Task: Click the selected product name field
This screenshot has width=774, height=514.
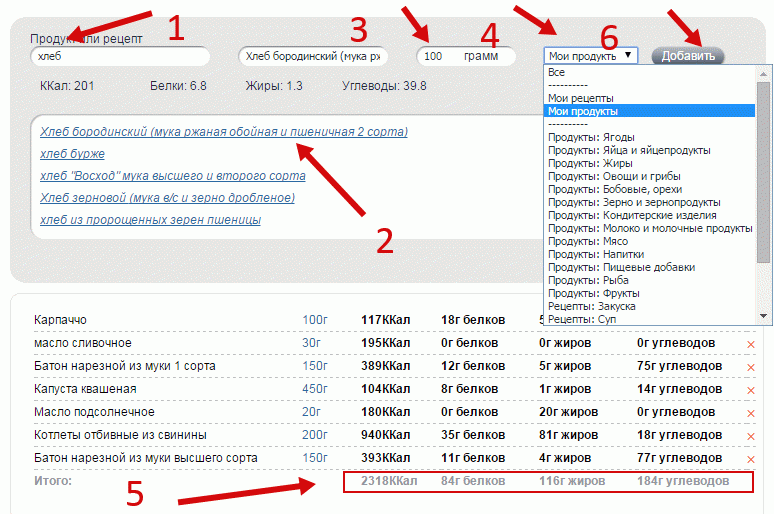Action: pyautogui.click(x=314, y=57)
